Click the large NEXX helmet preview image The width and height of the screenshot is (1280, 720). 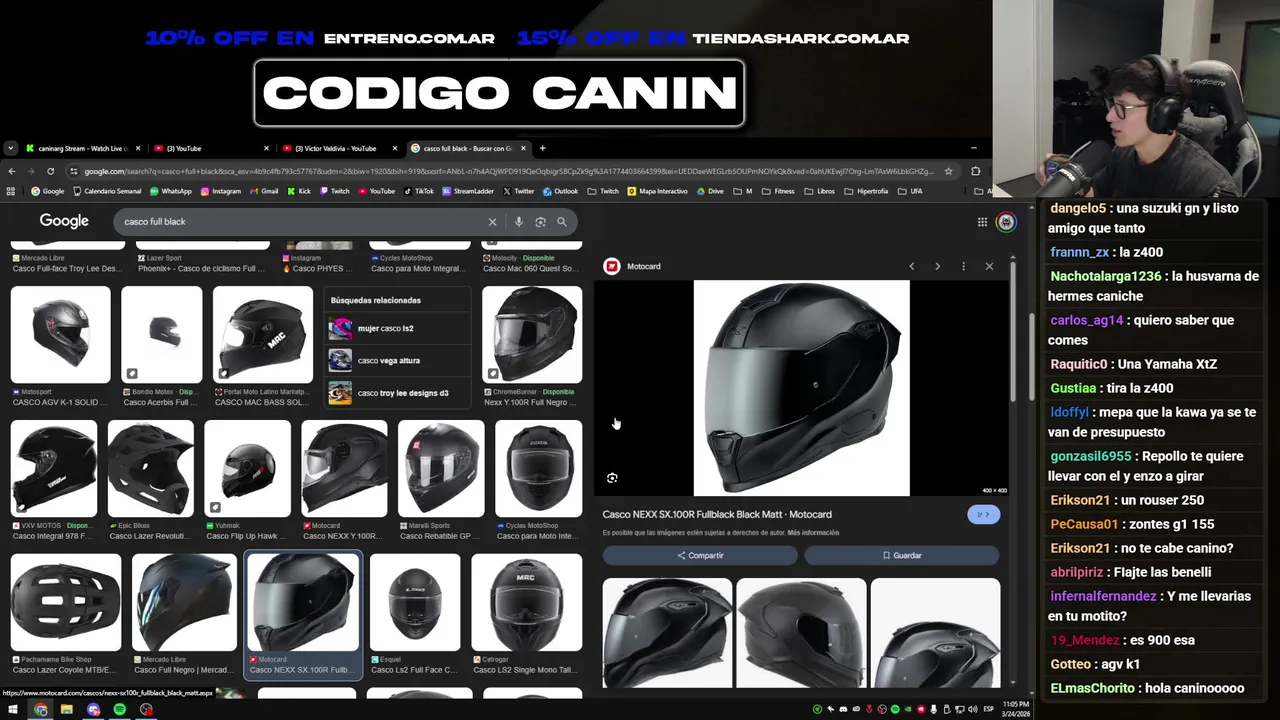802,388
